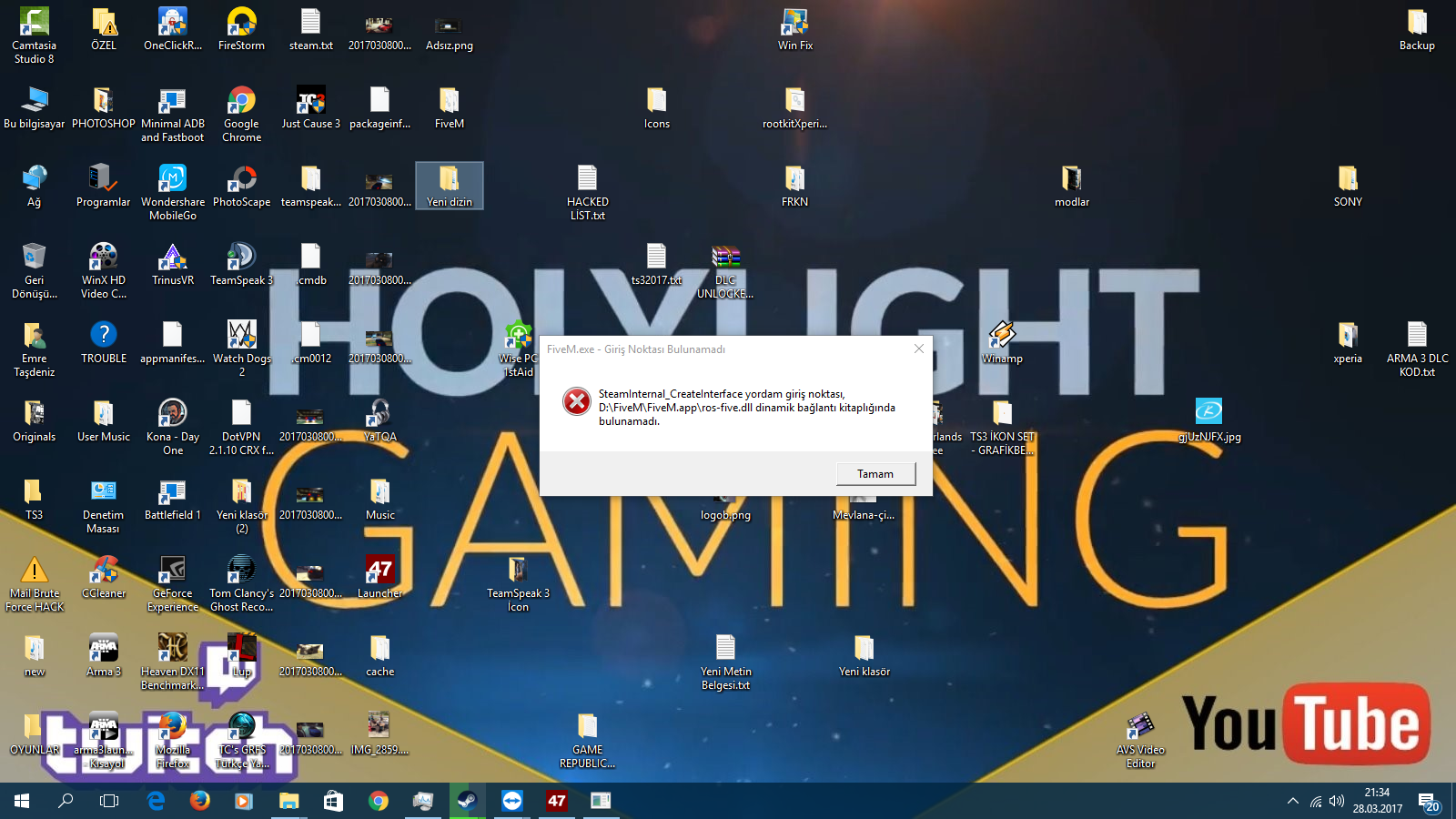1456x819 pixels.
Task: Select the Winamp desktop icon
Action: pyautogui.click(x=1002, y=343)
